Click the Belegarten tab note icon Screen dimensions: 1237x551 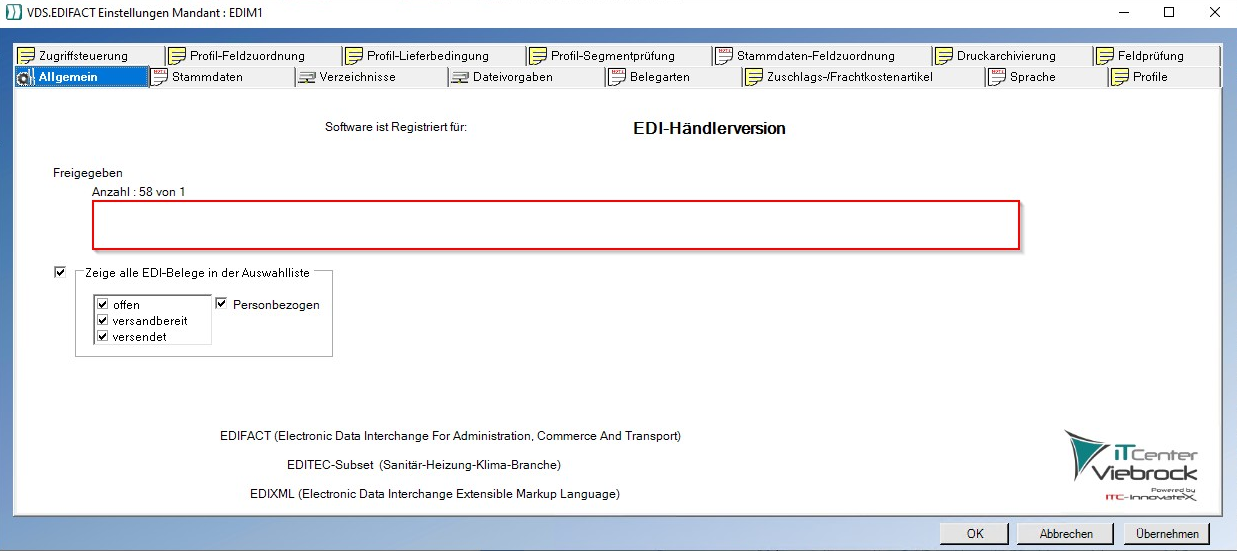pos(616,77)
